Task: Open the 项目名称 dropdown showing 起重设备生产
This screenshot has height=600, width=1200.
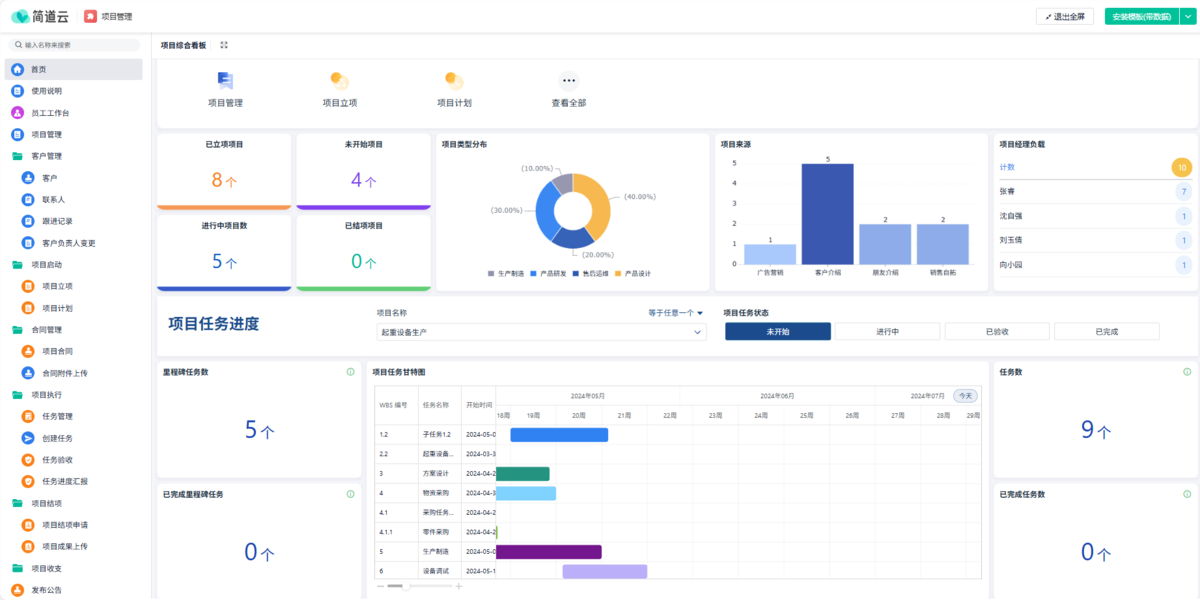Action: tap(540, 332)
